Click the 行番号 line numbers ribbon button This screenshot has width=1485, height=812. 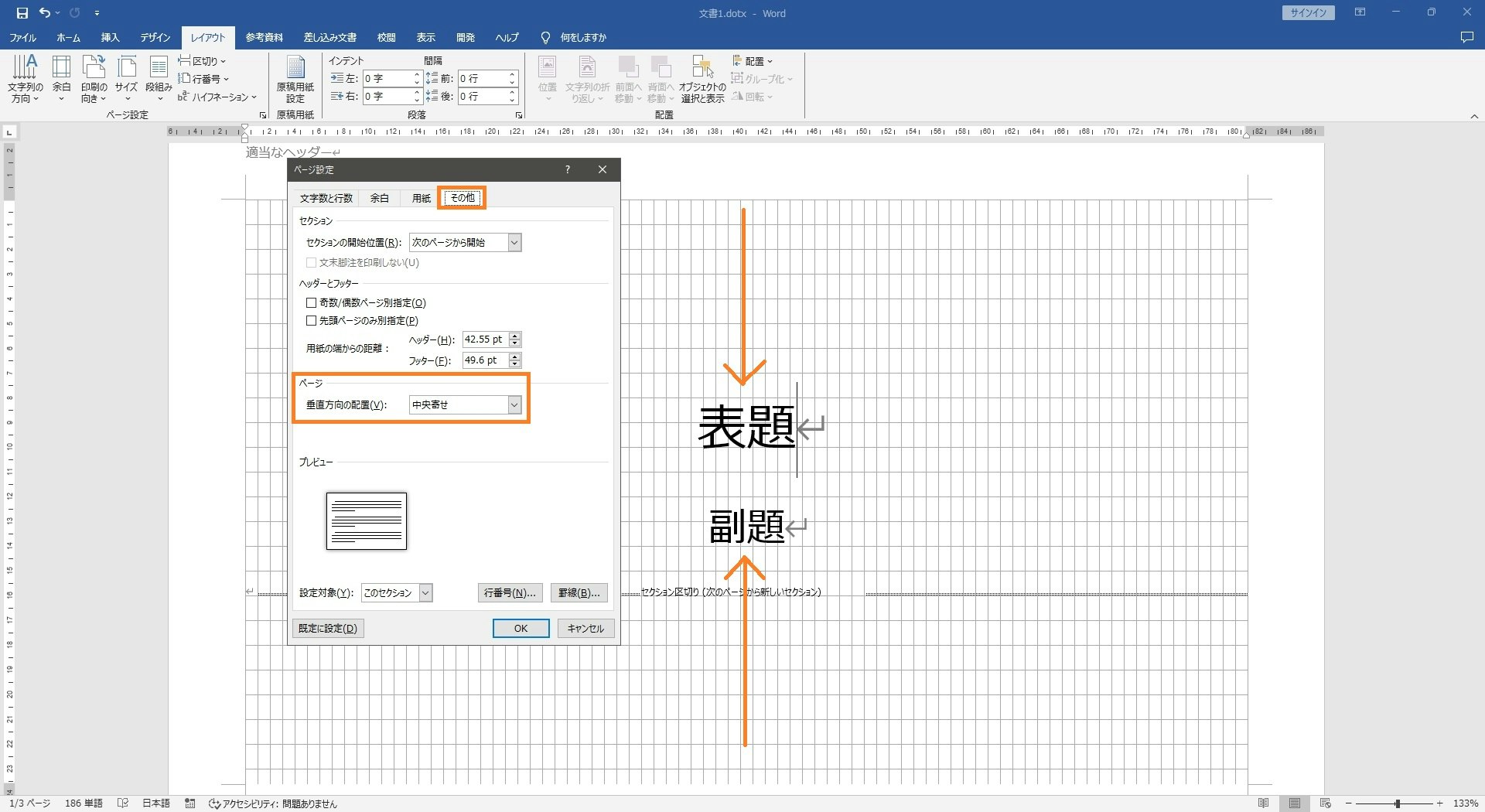[x=203, y=79]
